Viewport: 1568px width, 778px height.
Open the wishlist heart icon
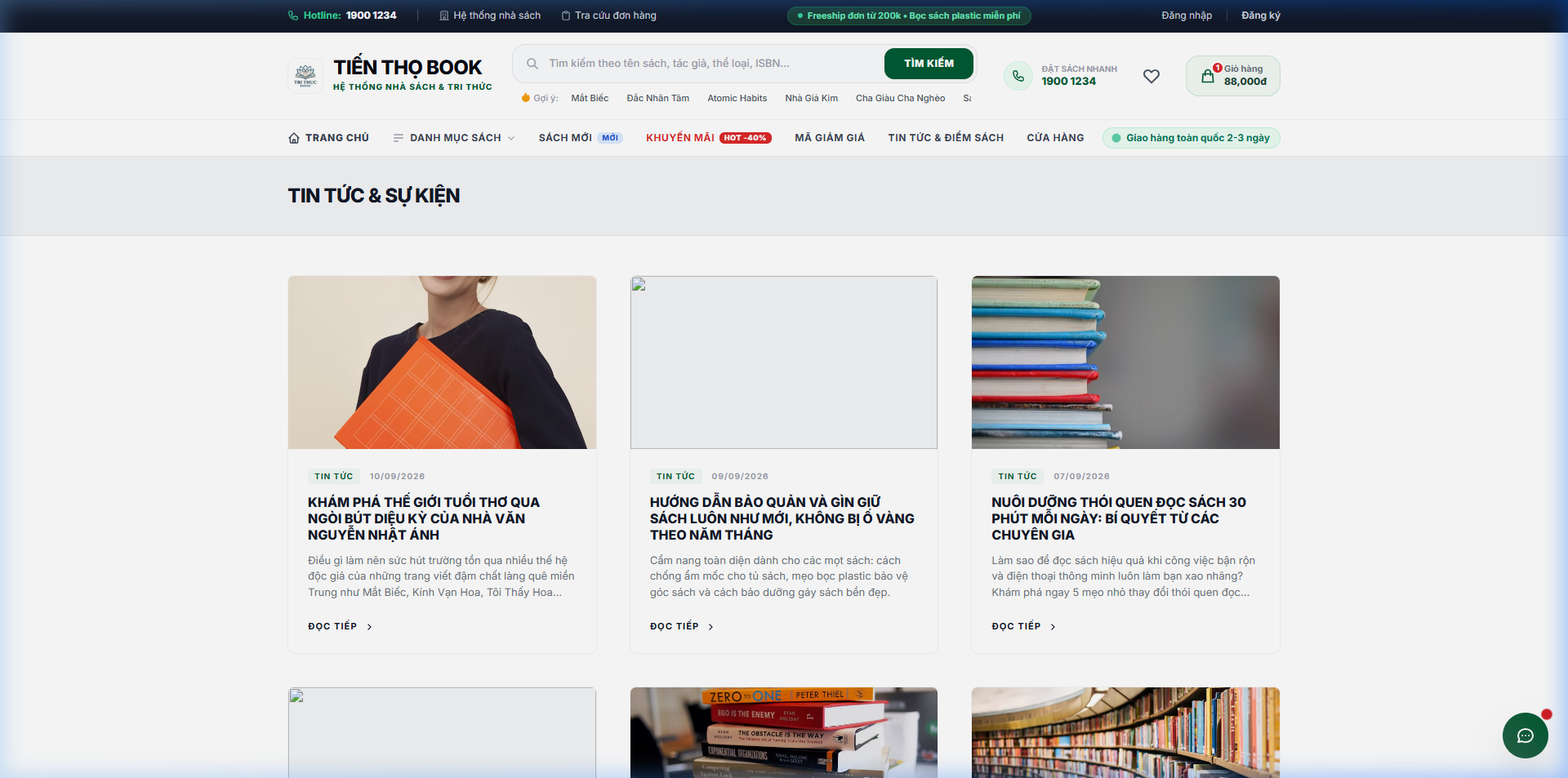[1151, 76]
